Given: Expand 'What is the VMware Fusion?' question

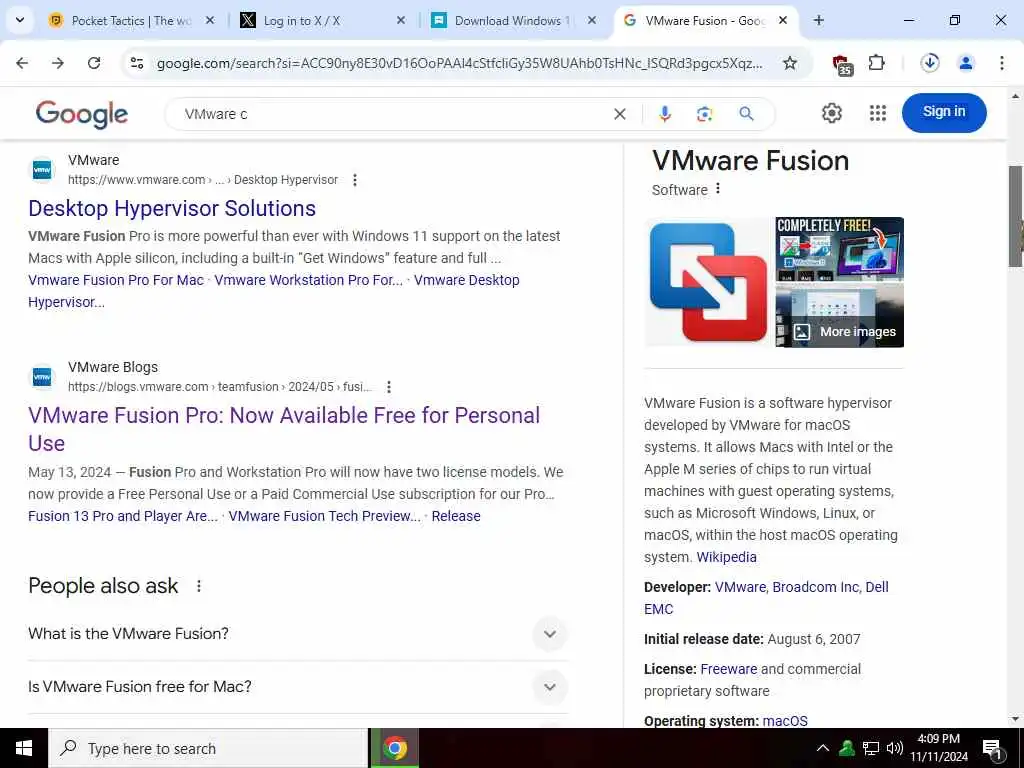Looking at the screenshot, I should (x=298, y=633).
